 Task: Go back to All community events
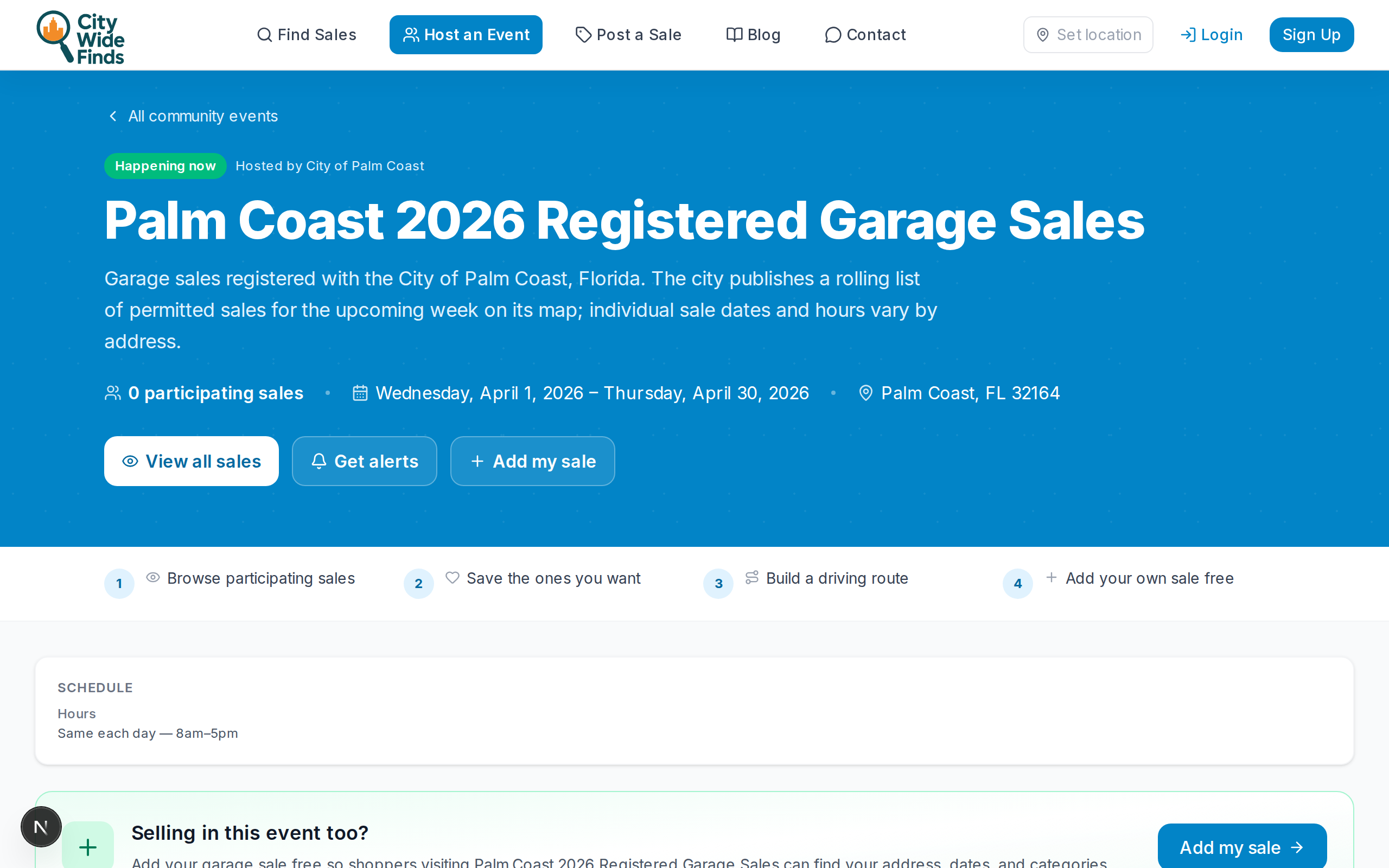pos(193,116)
